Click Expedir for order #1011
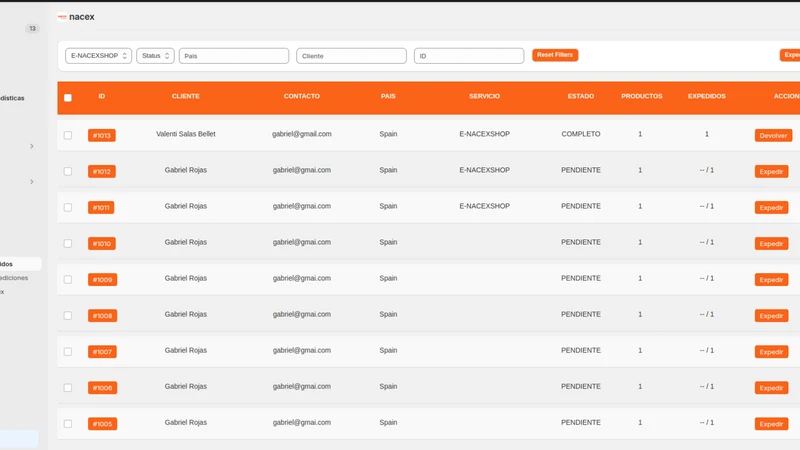Image resolution: width=800 pixels, height=450 pixels. click(x=771, y=208)
